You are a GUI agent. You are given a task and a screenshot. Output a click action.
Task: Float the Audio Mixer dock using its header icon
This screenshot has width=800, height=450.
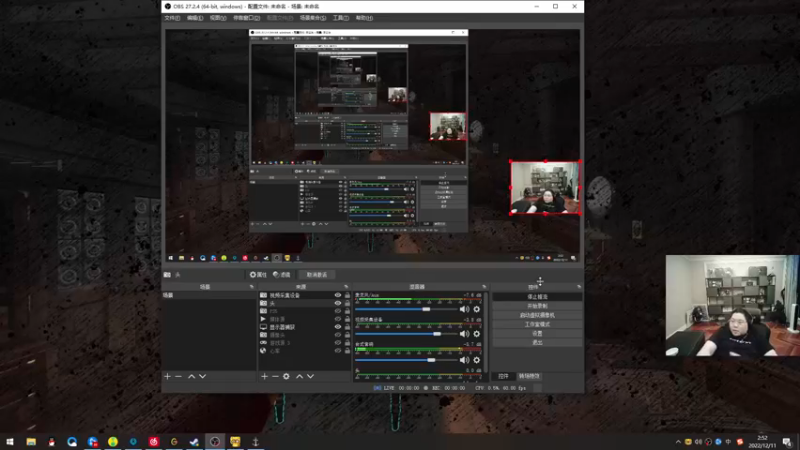(x=484, y=287)
